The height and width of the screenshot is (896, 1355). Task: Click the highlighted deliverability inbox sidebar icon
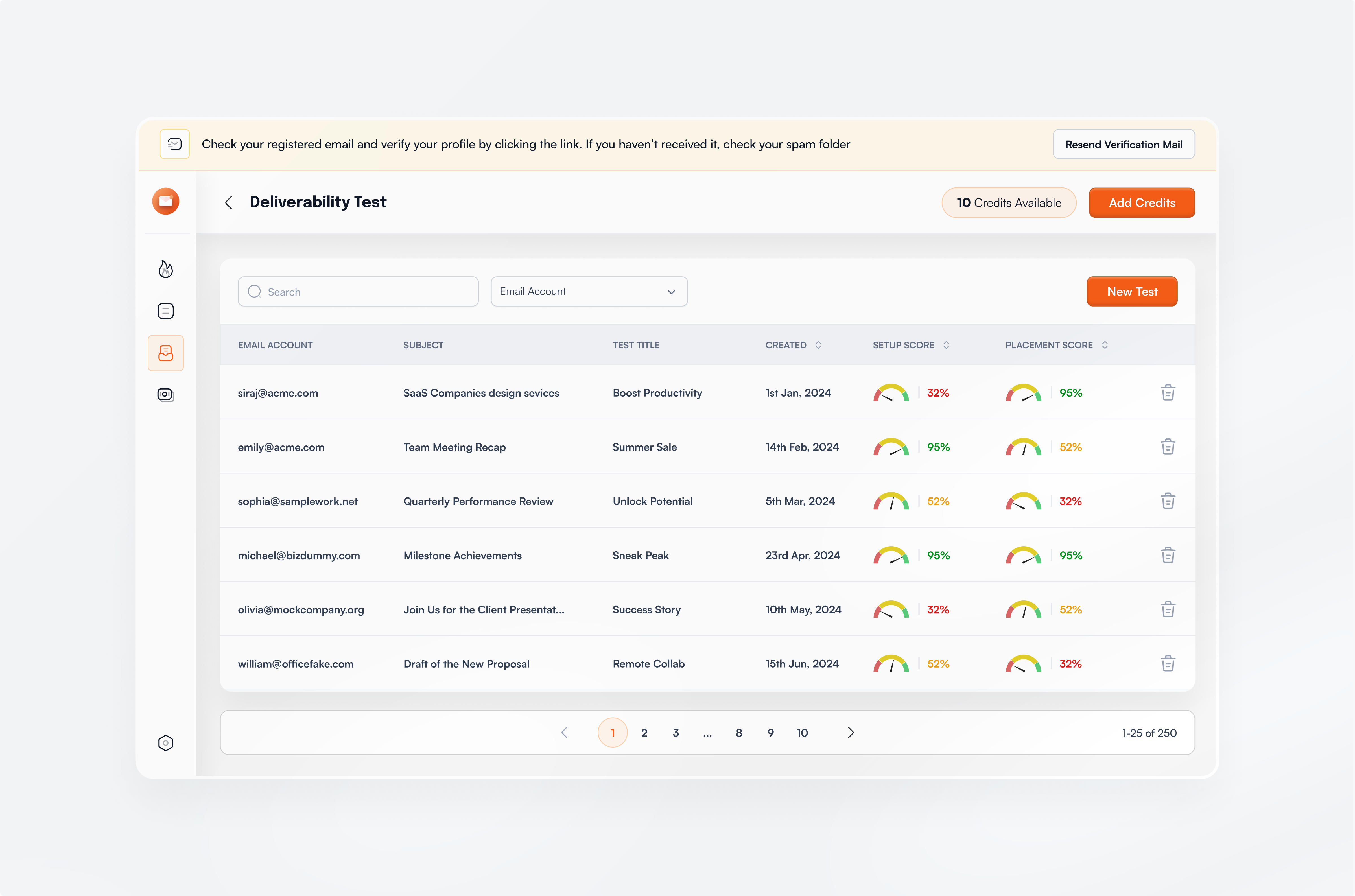click(166, 353)
